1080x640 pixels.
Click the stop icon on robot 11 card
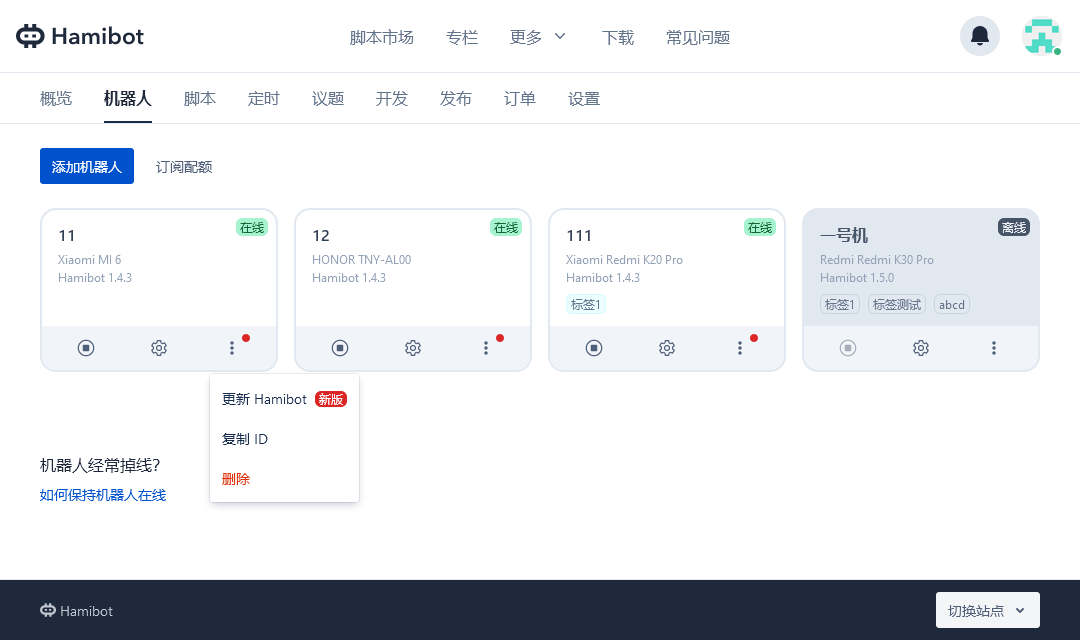tap(86, 348)
